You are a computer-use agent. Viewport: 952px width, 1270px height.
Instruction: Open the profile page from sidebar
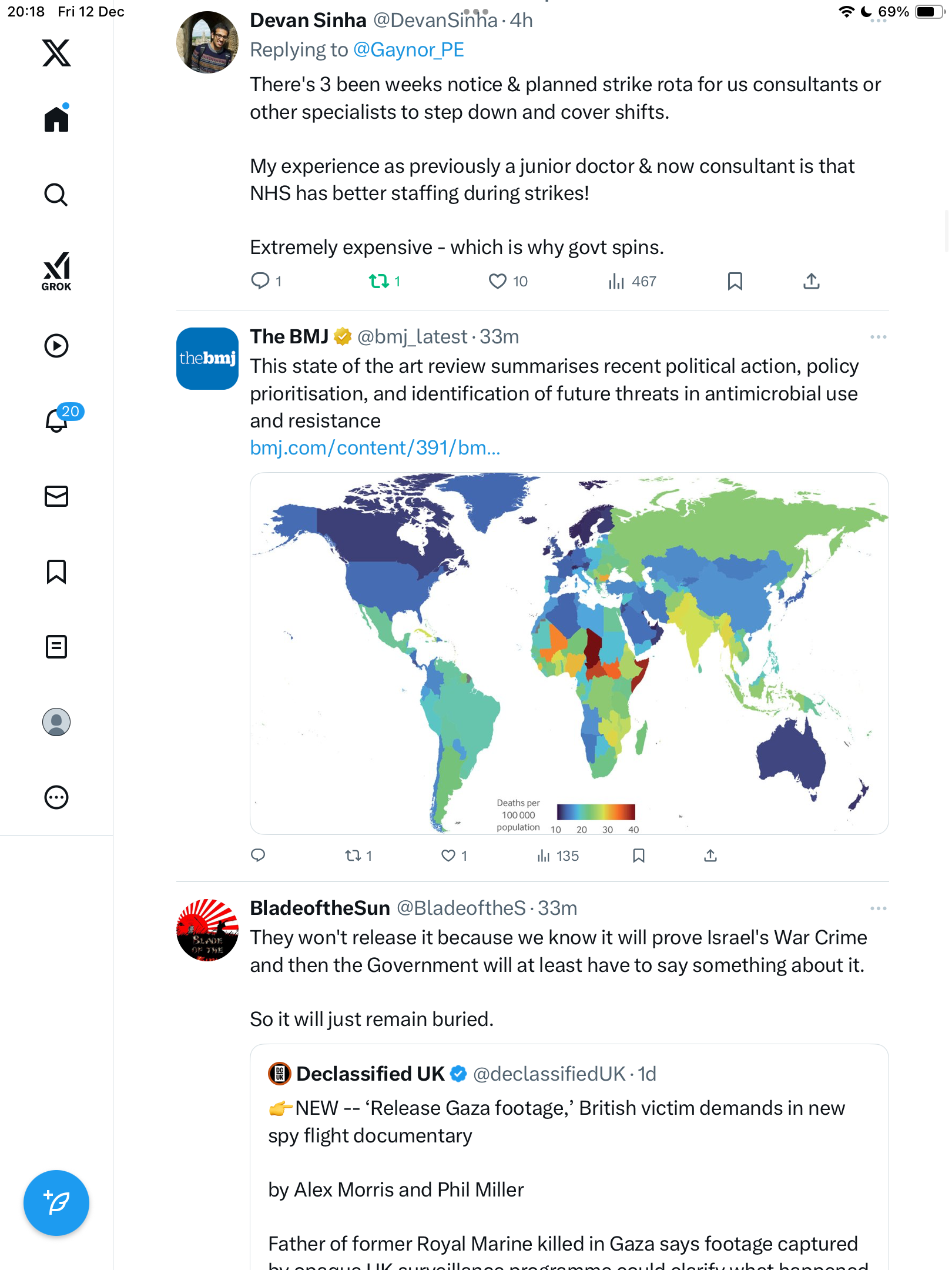click(x=56, y=722)
